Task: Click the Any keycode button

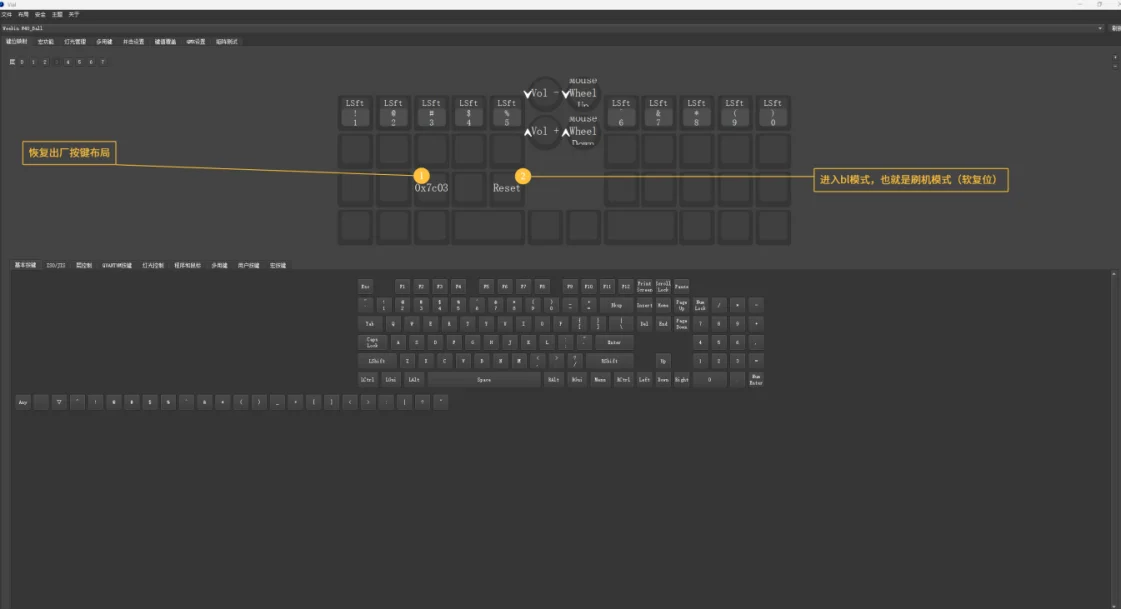Action: point(23,402)
